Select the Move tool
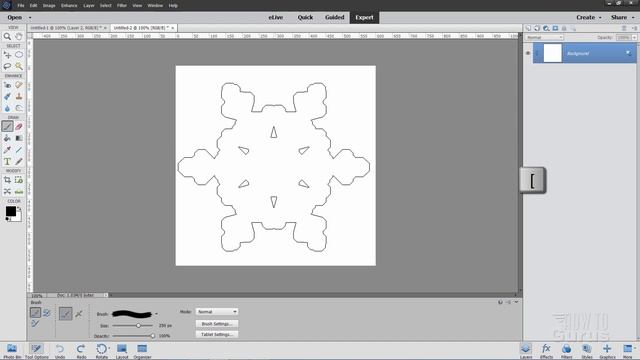 [x=7, y=55]
